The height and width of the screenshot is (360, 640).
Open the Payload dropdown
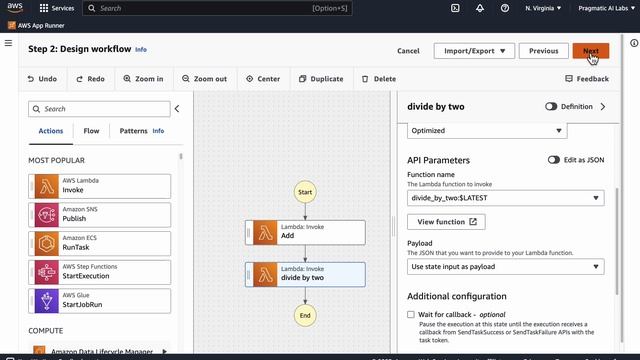tap(505, 267)
